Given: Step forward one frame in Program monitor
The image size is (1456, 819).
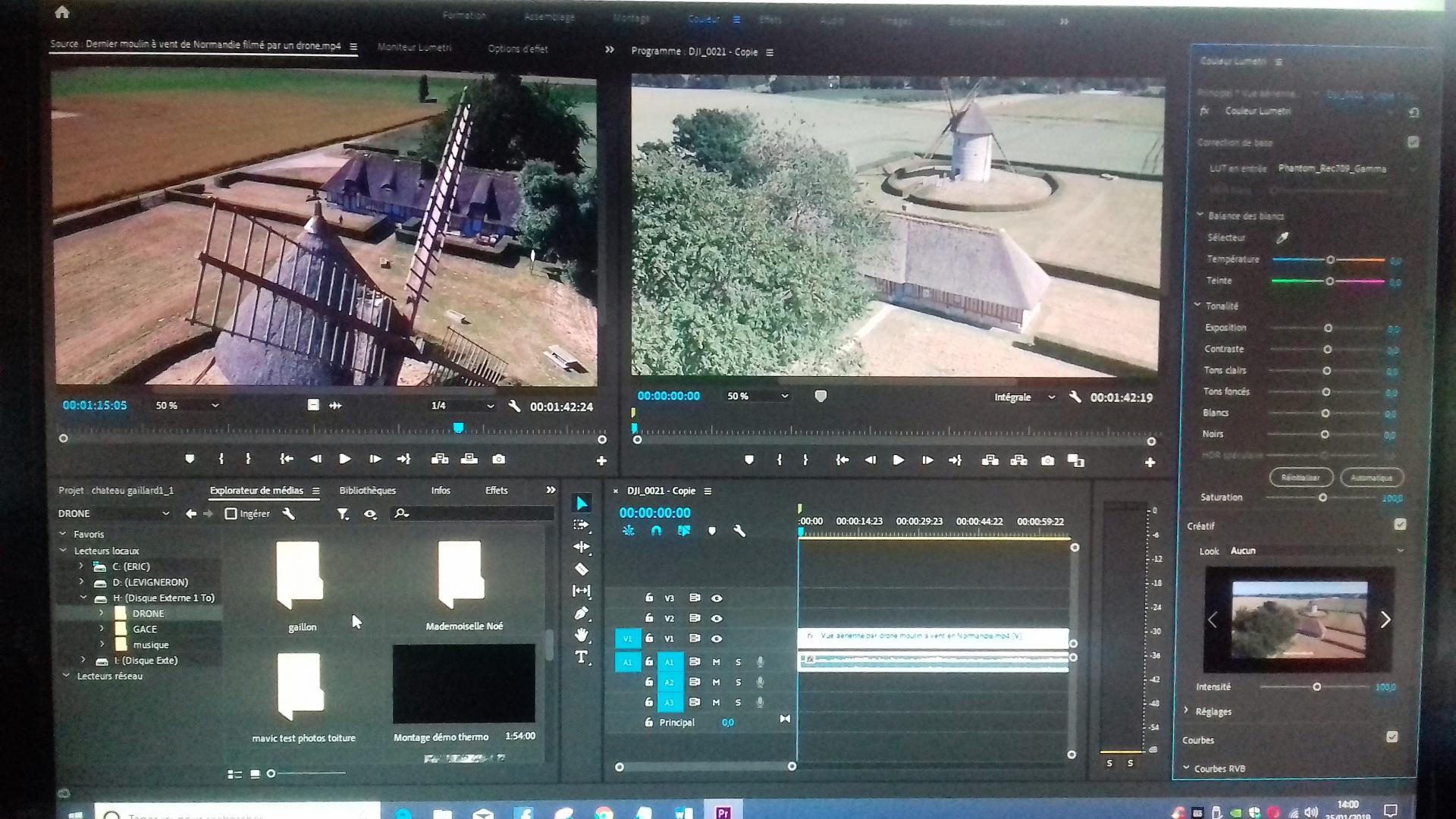Looking at the screenshot, I should click(x=927, y=460).
